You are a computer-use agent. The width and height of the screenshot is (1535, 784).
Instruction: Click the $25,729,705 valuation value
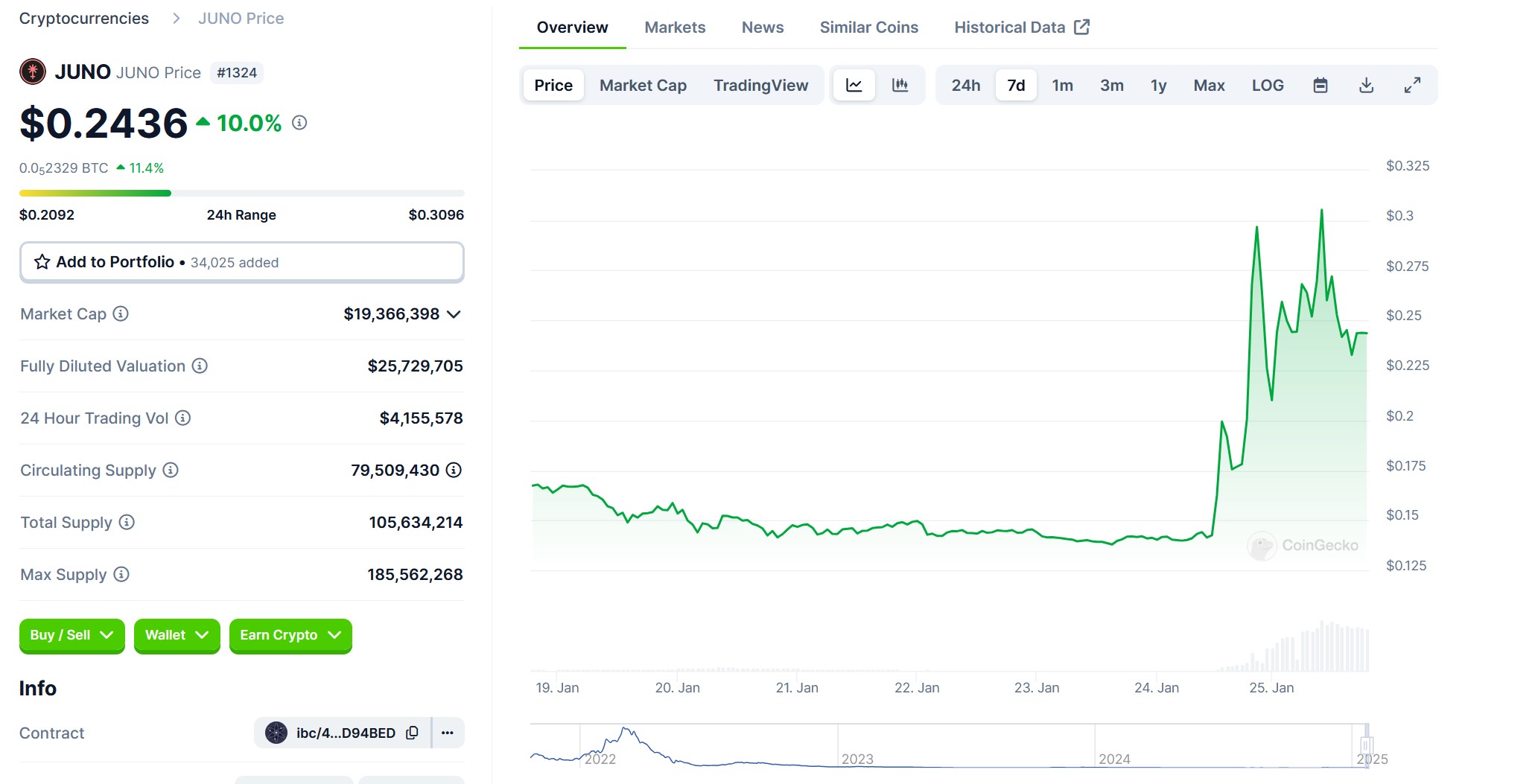pyautogui.click(x=415, y=366)
